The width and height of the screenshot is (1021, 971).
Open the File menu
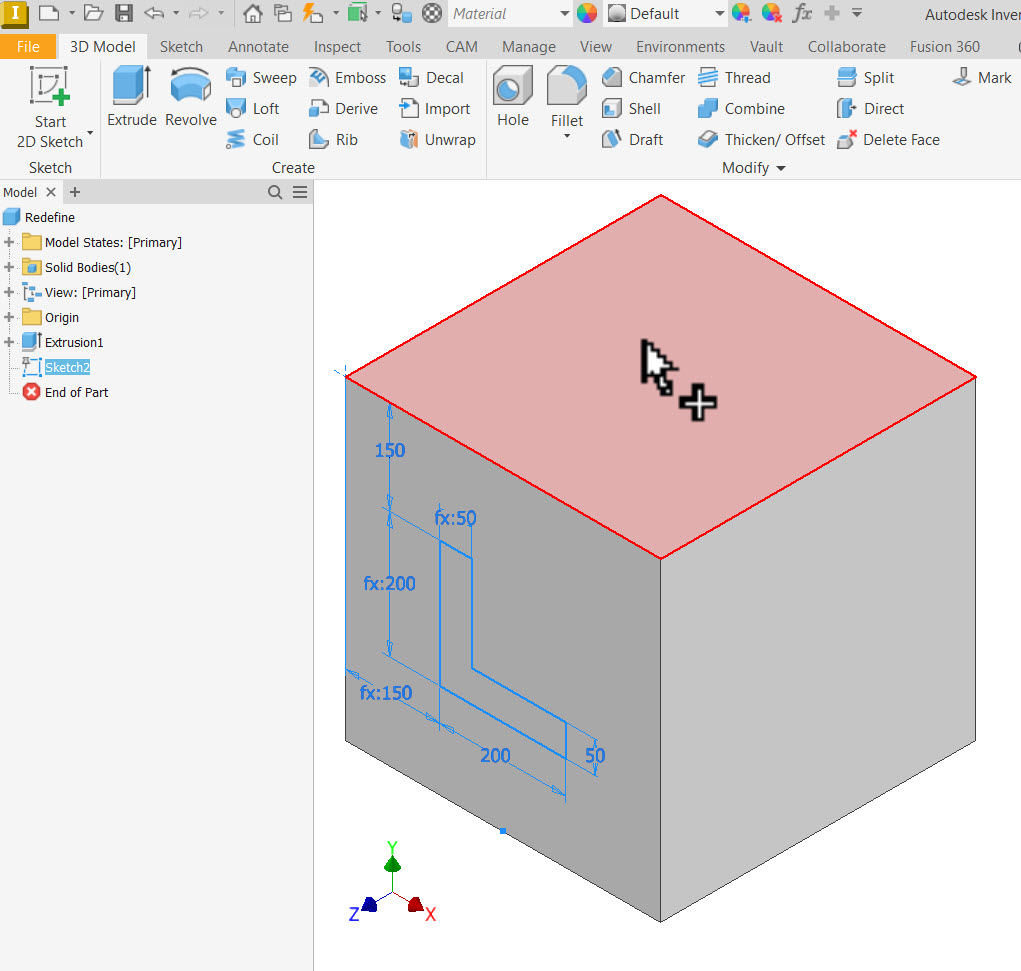click(x=28, y=47)
